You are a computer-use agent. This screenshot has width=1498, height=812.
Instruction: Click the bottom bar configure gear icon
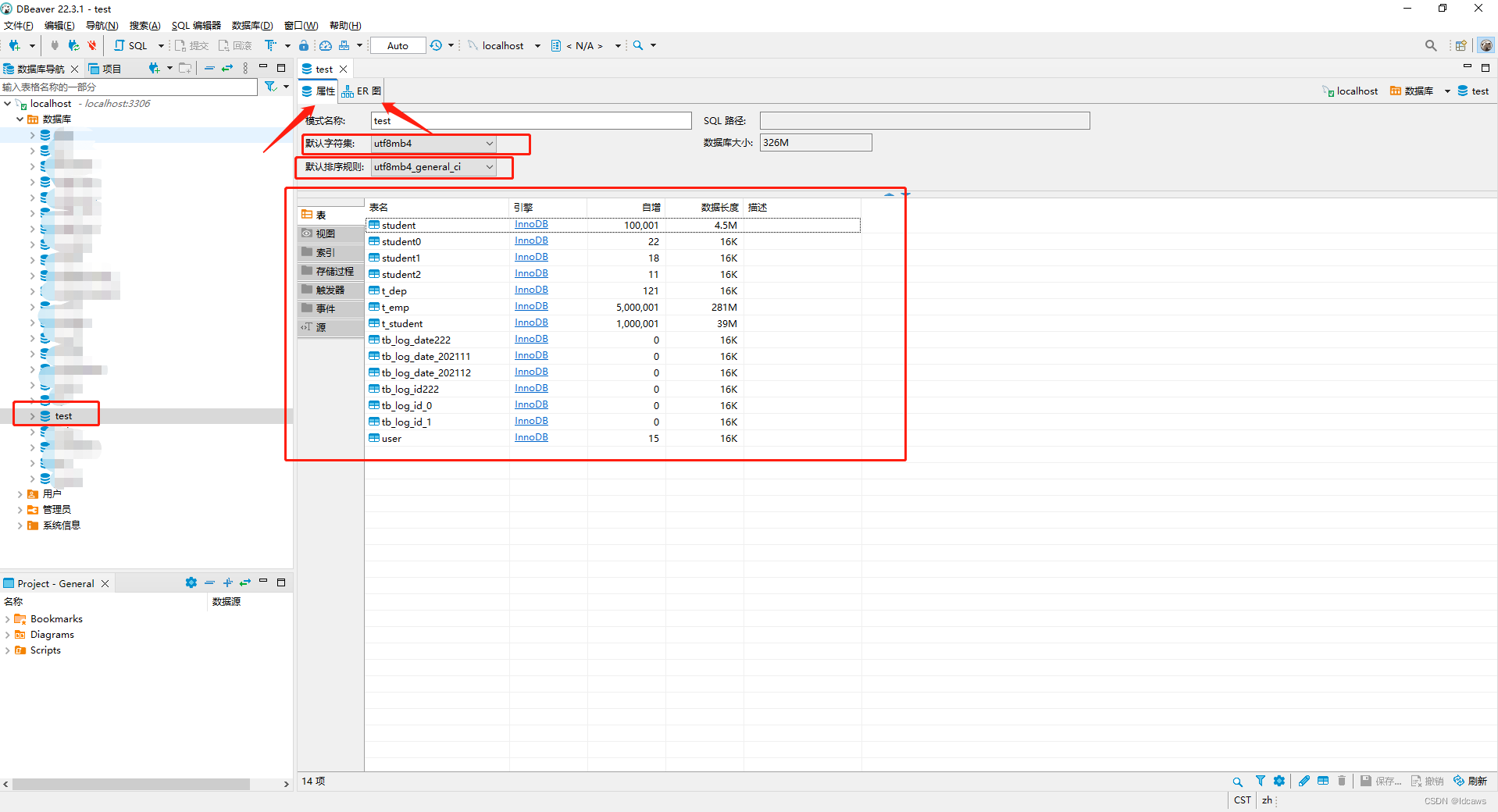[1279, 781]
